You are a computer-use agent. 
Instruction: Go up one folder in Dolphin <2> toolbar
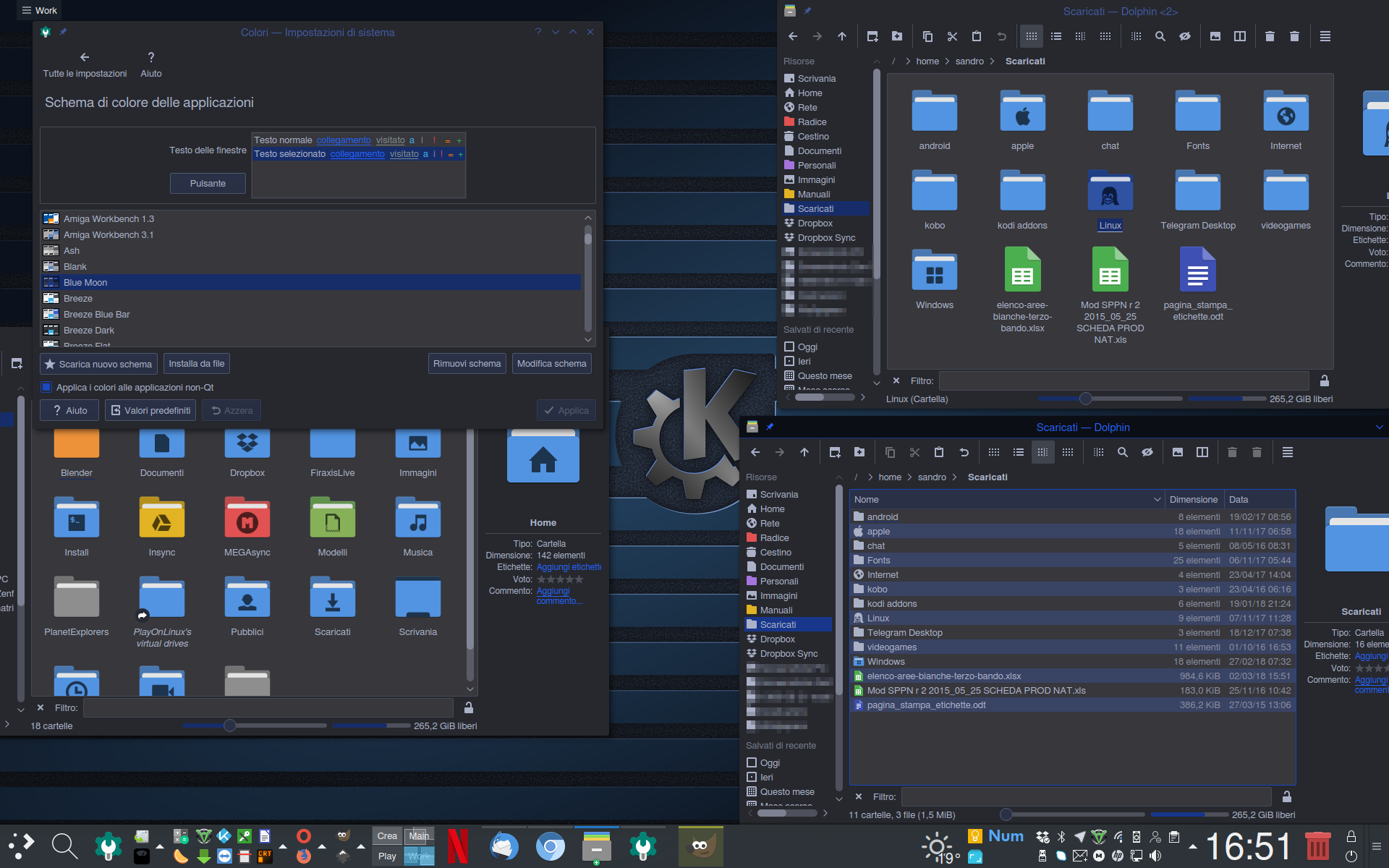pos(842,36)
